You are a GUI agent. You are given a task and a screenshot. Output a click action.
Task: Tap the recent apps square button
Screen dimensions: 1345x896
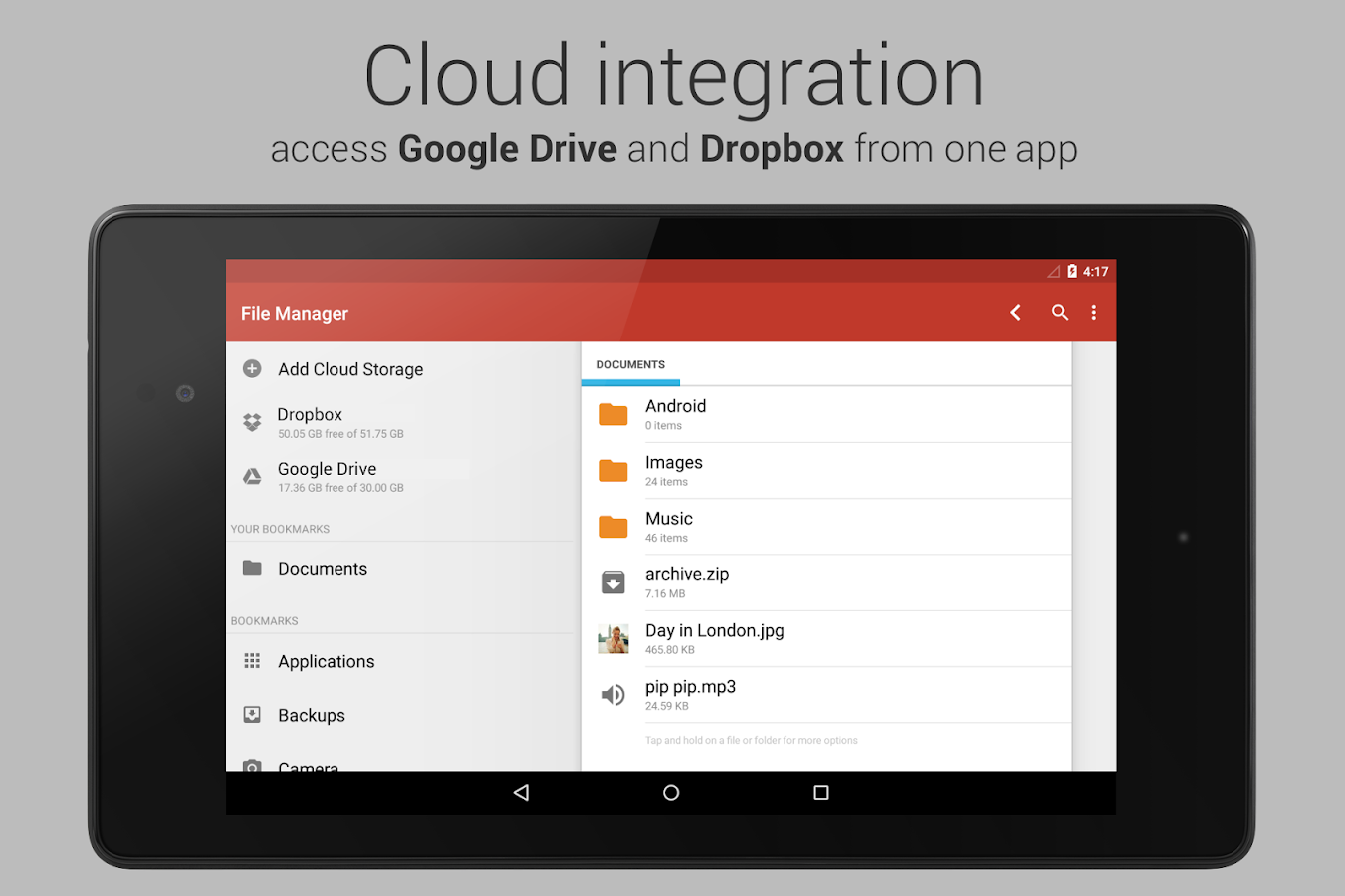click(821, 793)
